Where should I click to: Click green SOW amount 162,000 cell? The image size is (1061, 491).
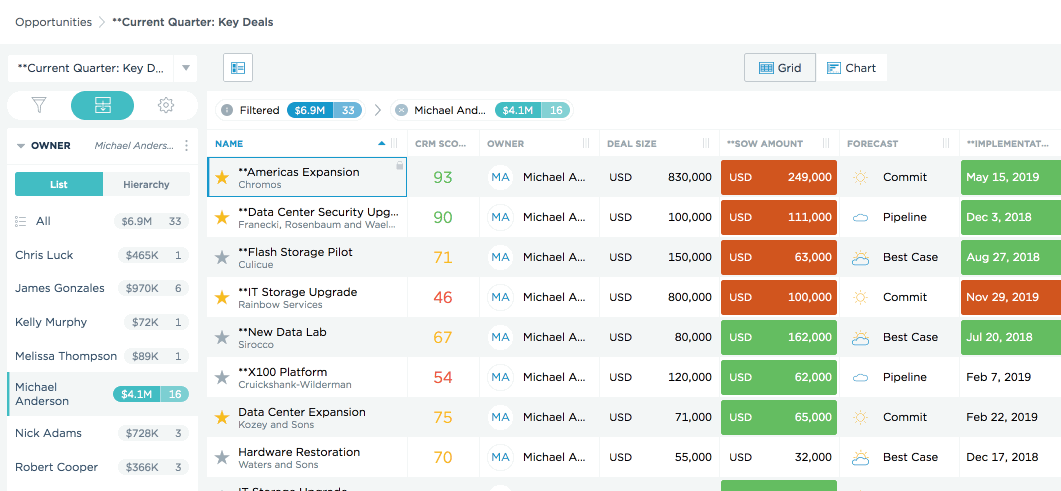pyautogui.click(x=779, y=337)
